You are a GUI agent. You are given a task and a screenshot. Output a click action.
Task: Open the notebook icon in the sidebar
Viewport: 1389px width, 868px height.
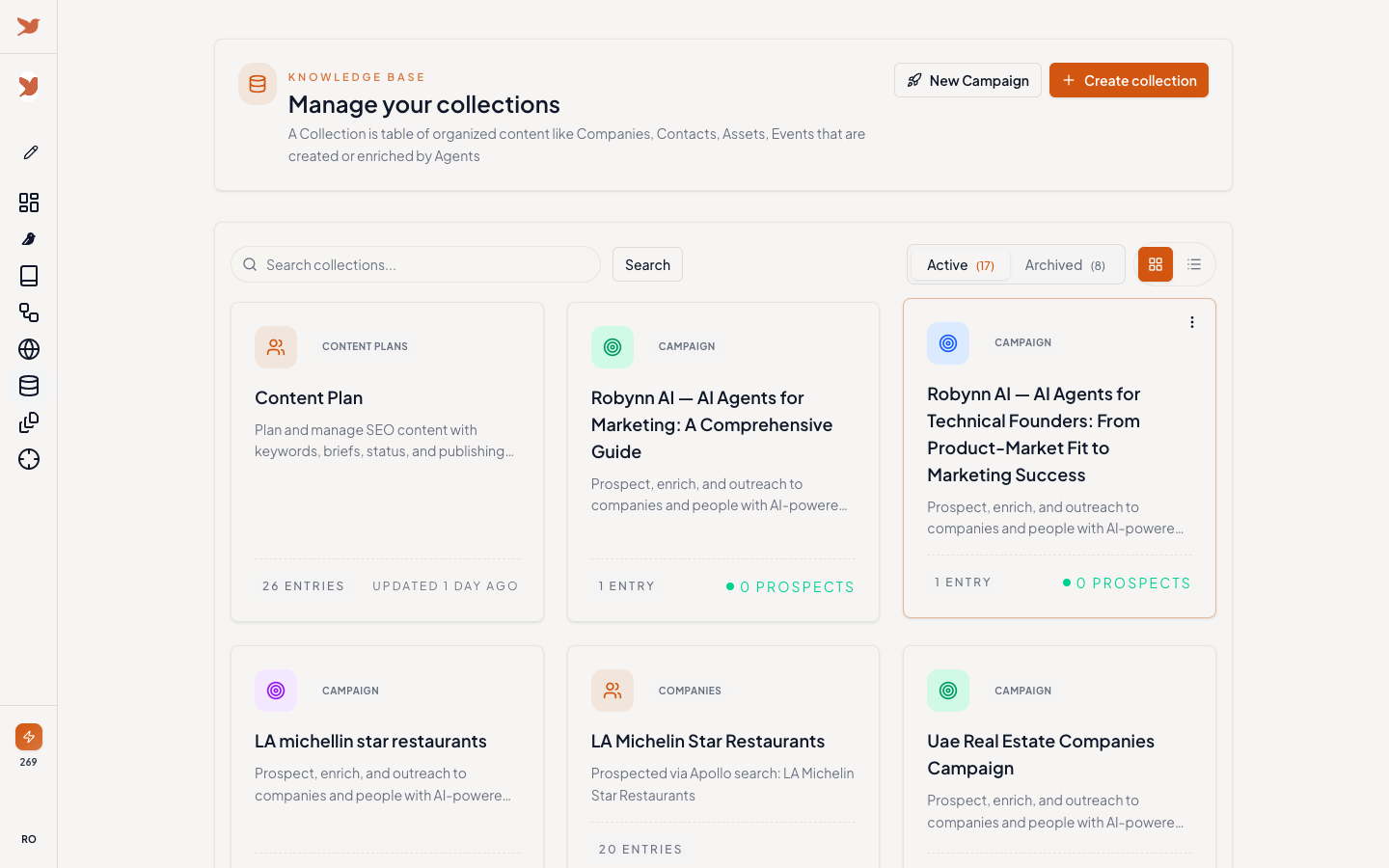pyautogui.click(x=29, y=276)
